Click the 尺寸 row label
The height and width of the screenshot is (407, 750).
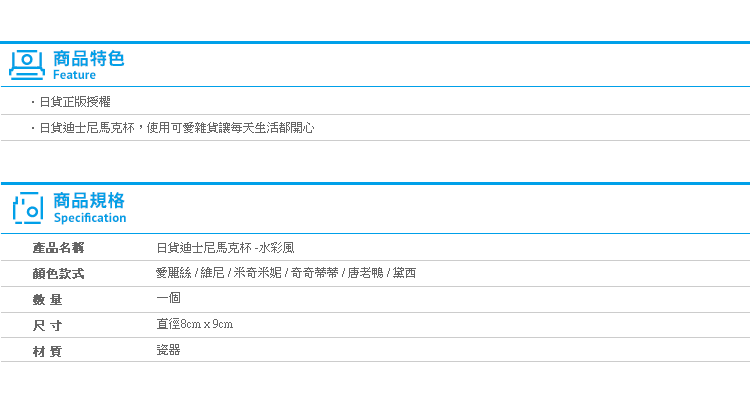47,326
